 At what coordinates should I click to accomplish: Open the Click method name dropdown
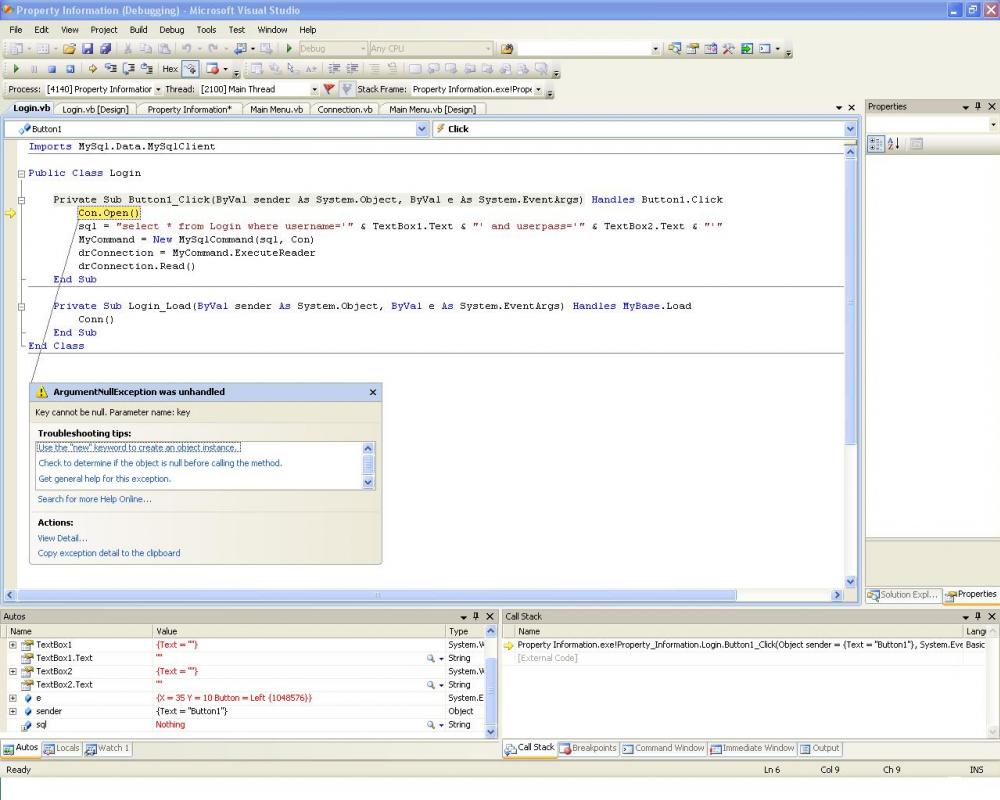pos(850,129)
